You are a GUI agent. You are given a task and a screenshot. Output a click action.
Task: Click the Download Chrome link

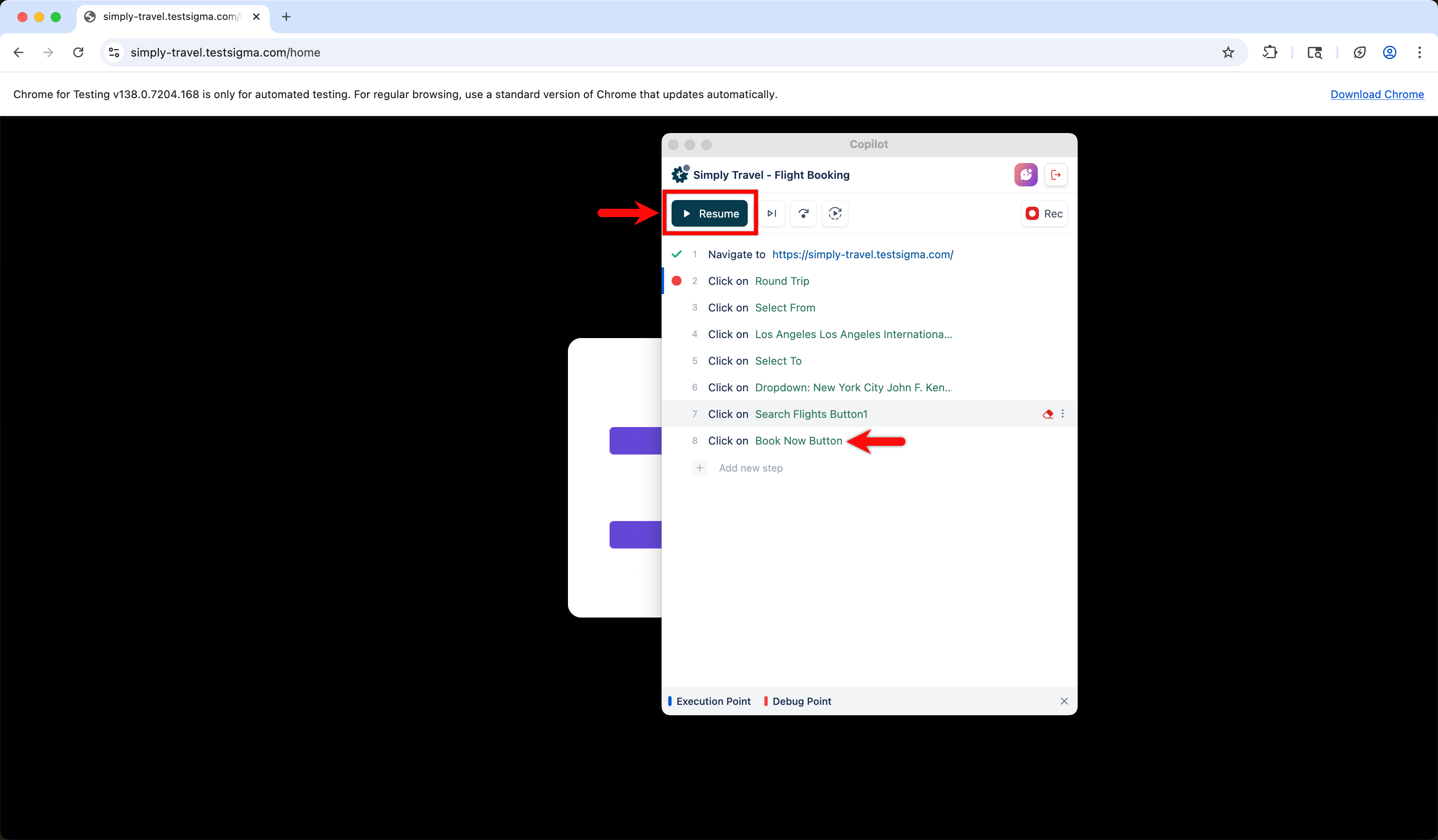point(1377,94)
